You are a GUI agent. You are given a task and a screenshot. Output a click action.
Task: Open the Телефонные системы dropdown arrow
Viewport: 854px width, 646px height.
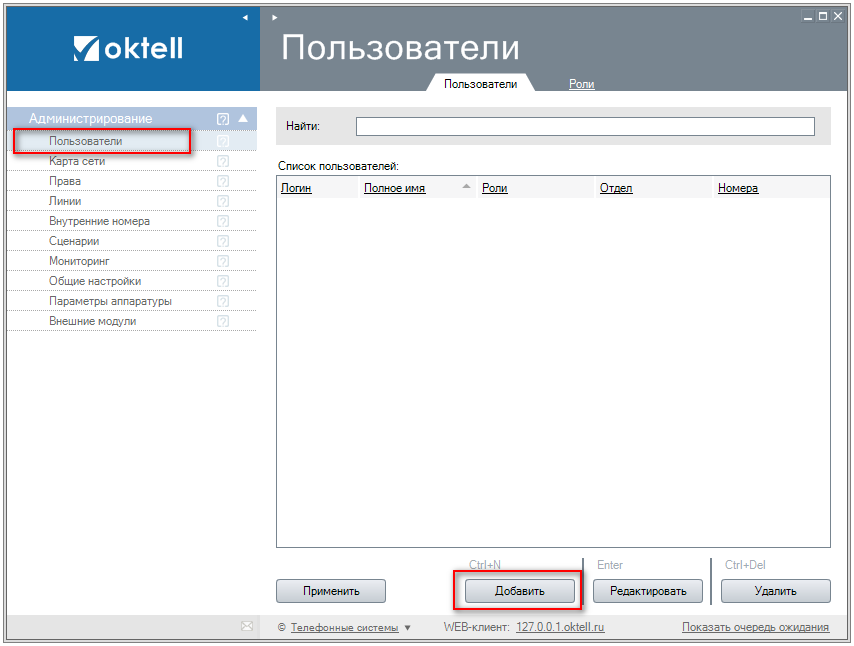coord(407,628)
